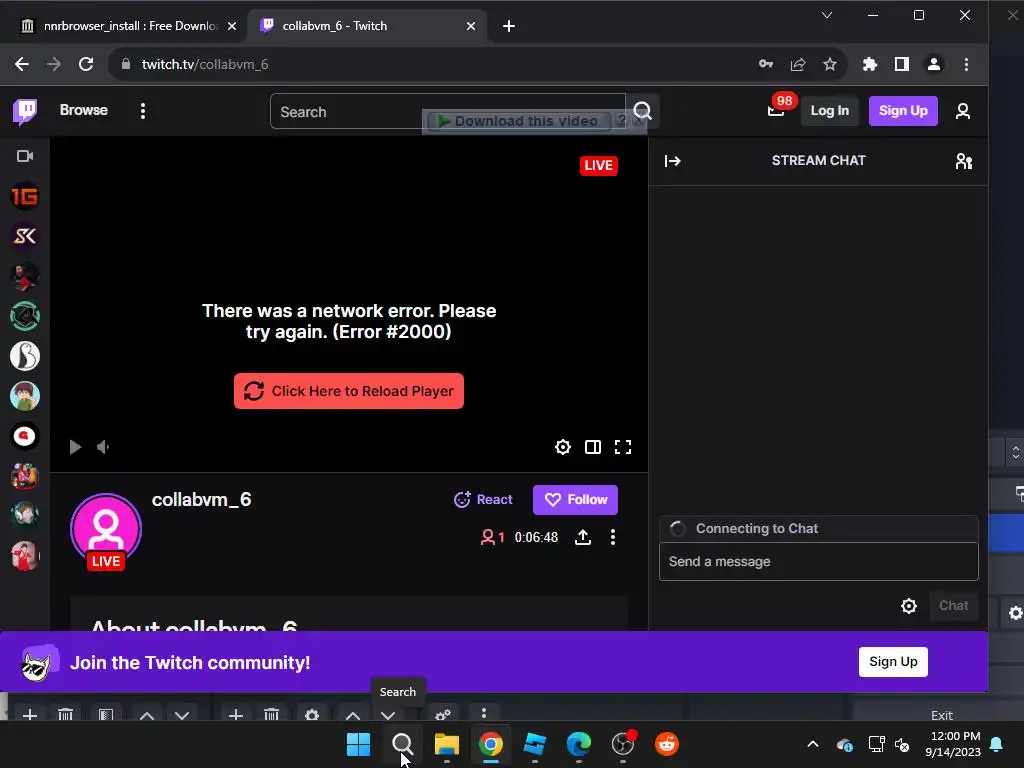Open OBS Studio from the taskbar

[x=623, y=744]
